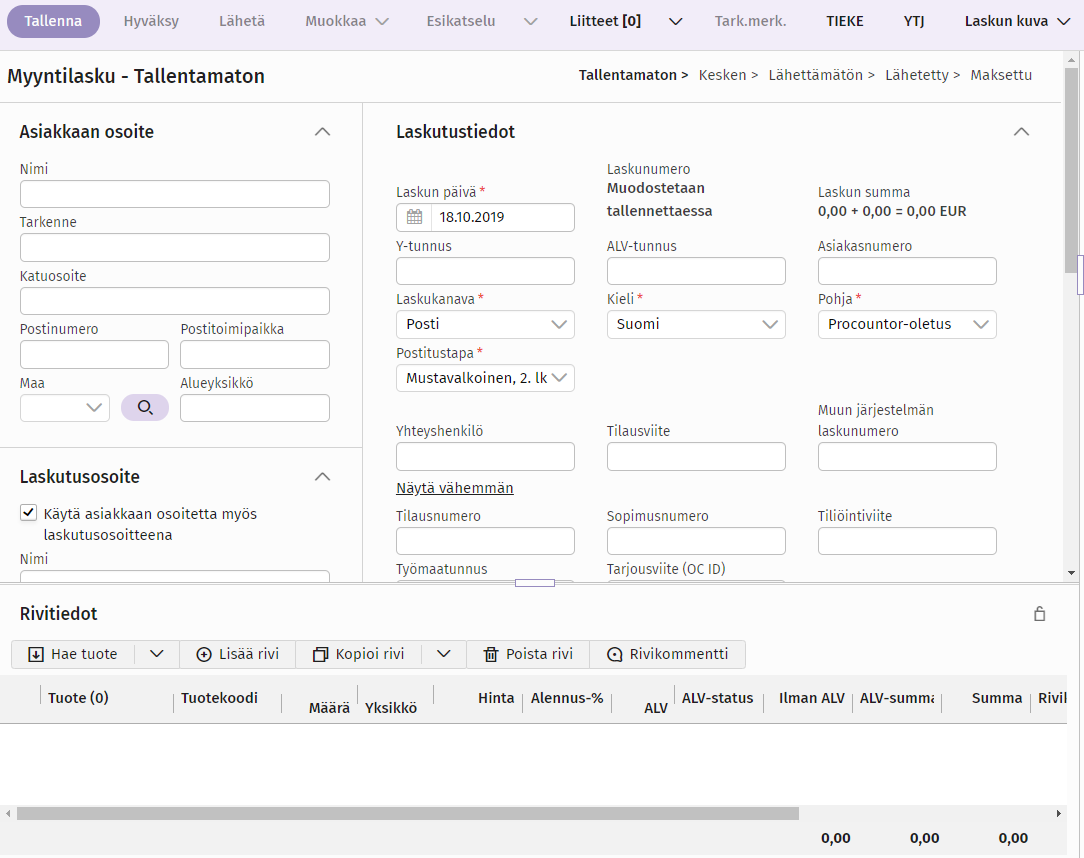This screenshot has width=1084, height=858.
Task: Click the Hinta column header
Action: [496, 698]
